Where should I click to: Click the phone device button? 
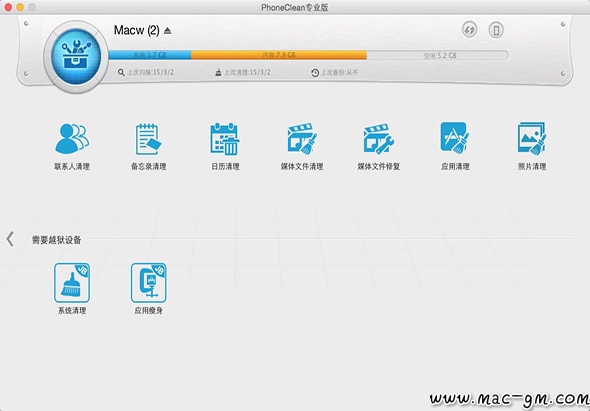[496, 30]
